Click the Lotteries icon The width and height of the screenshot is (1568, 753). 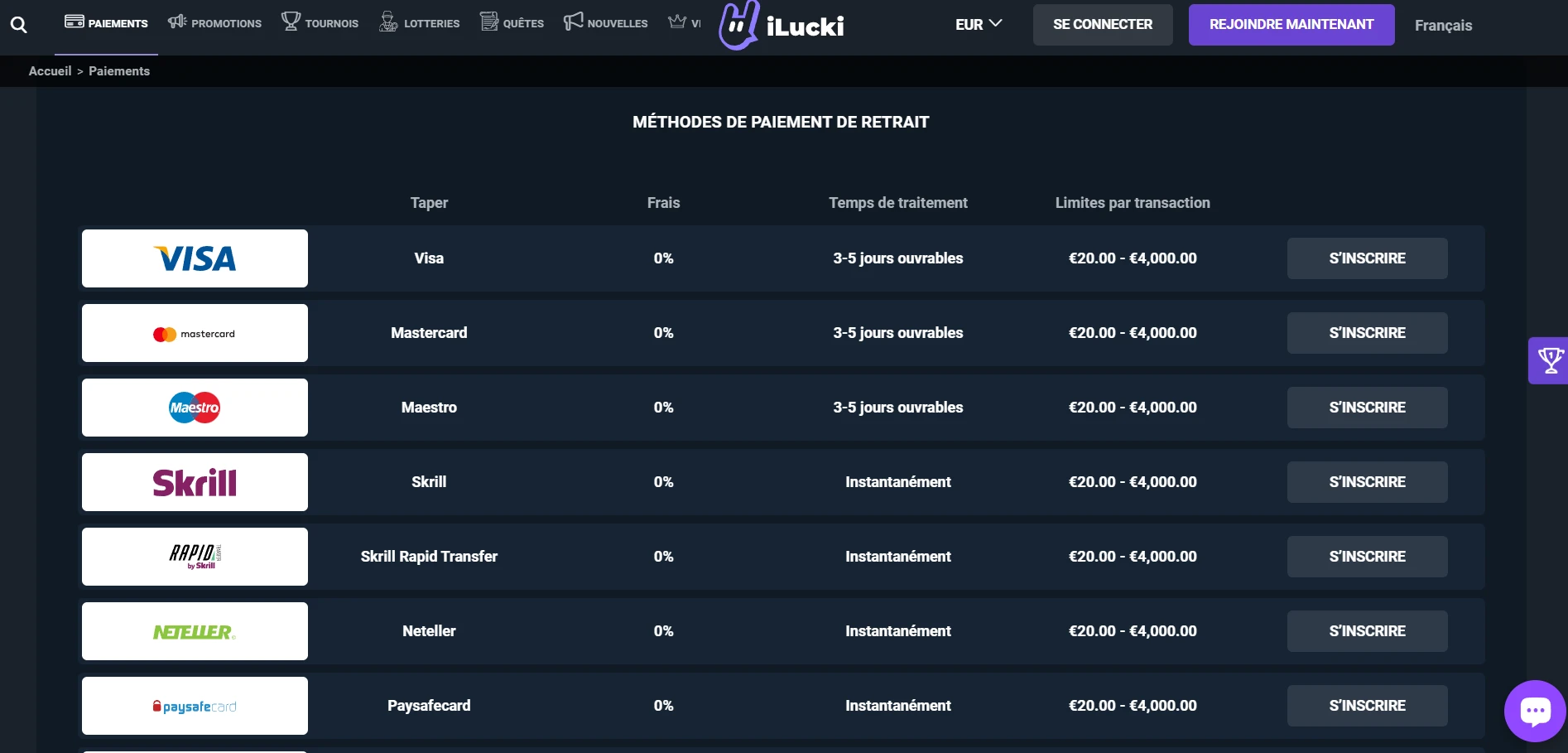[x=388, y=21]
